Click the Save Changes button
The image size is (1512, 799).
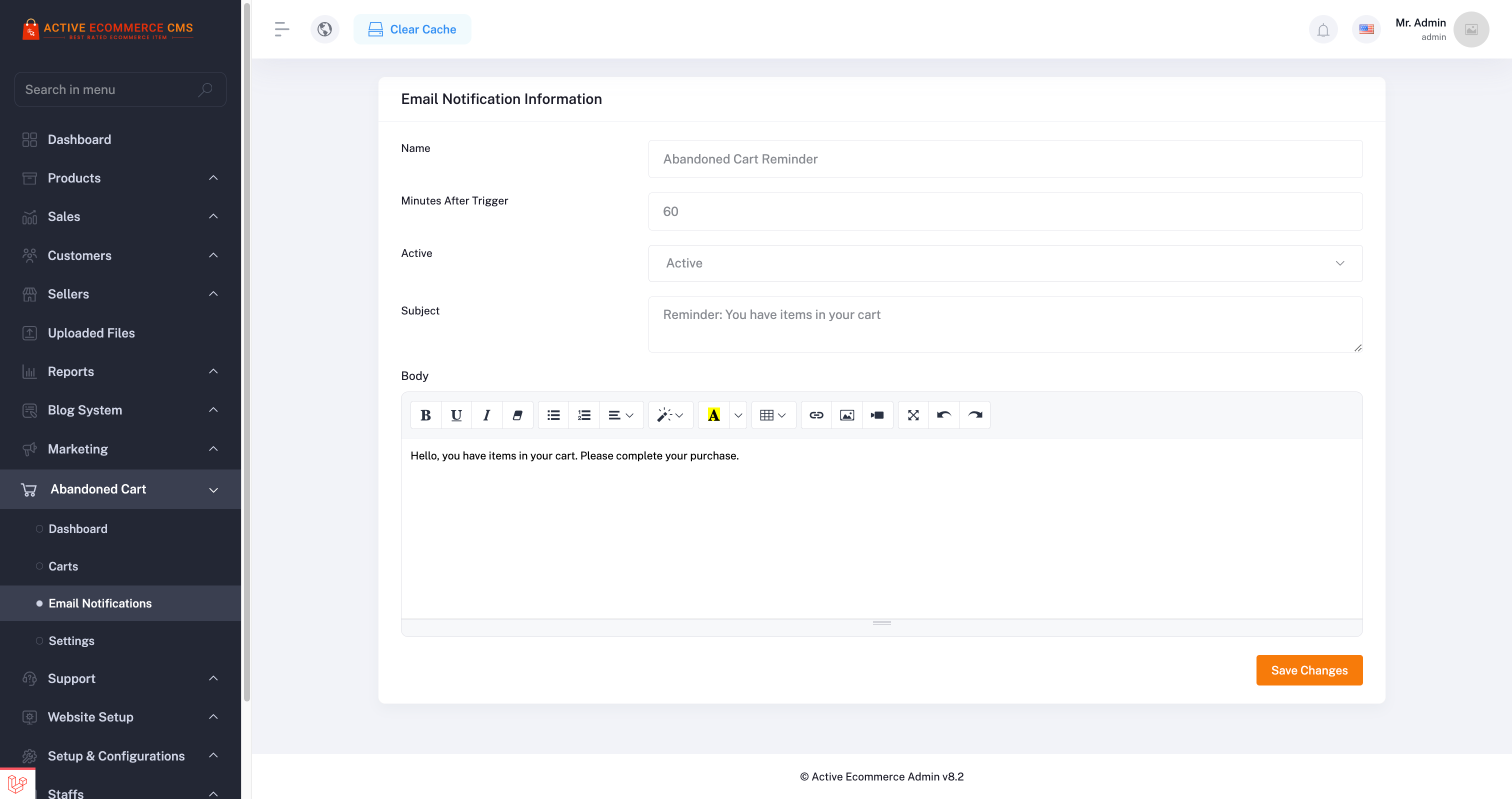click(x=1308, y=670)
